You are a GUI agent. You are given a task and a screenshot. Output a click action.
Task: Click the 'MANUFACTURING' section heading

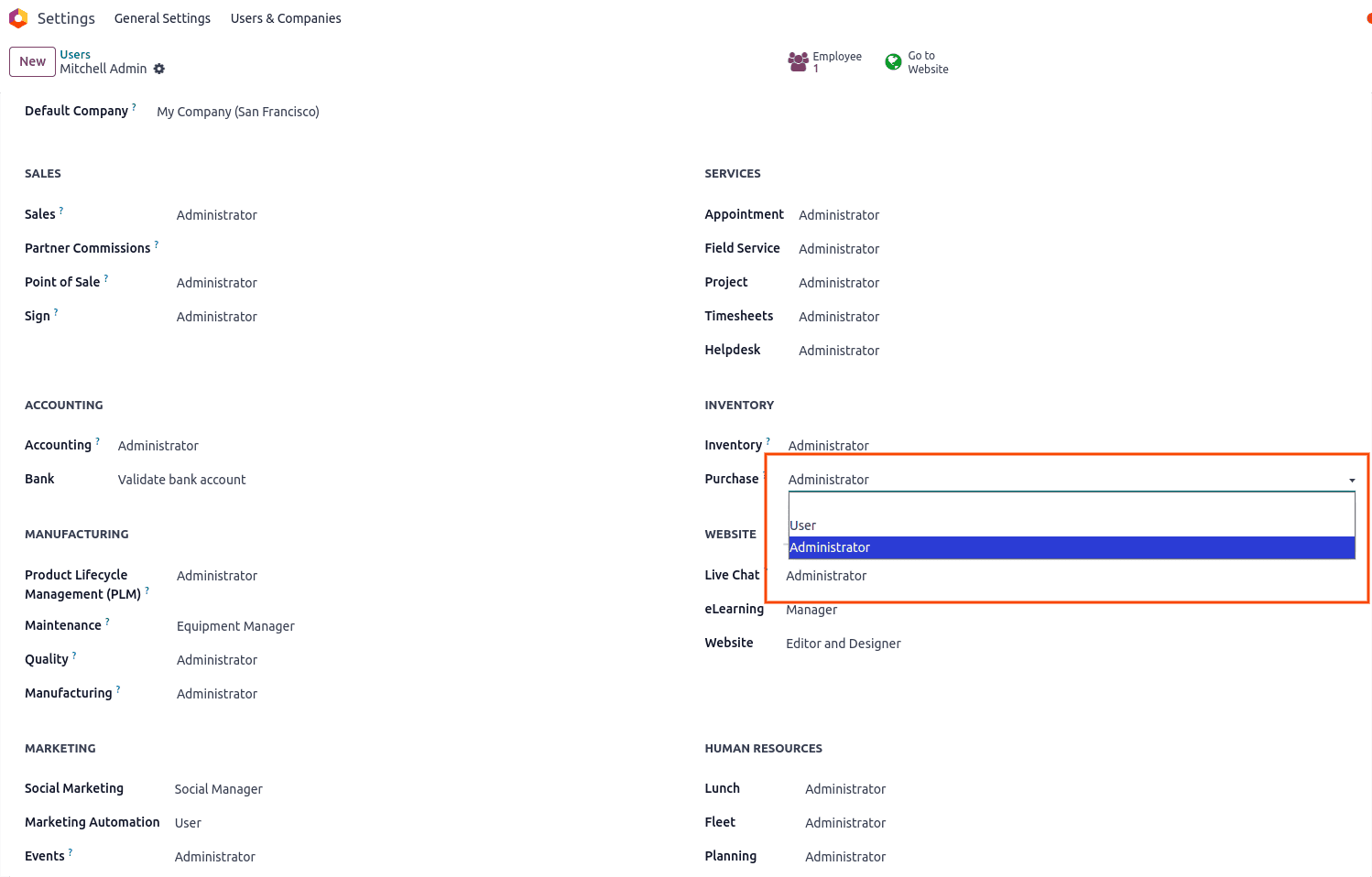click(77, 535)
